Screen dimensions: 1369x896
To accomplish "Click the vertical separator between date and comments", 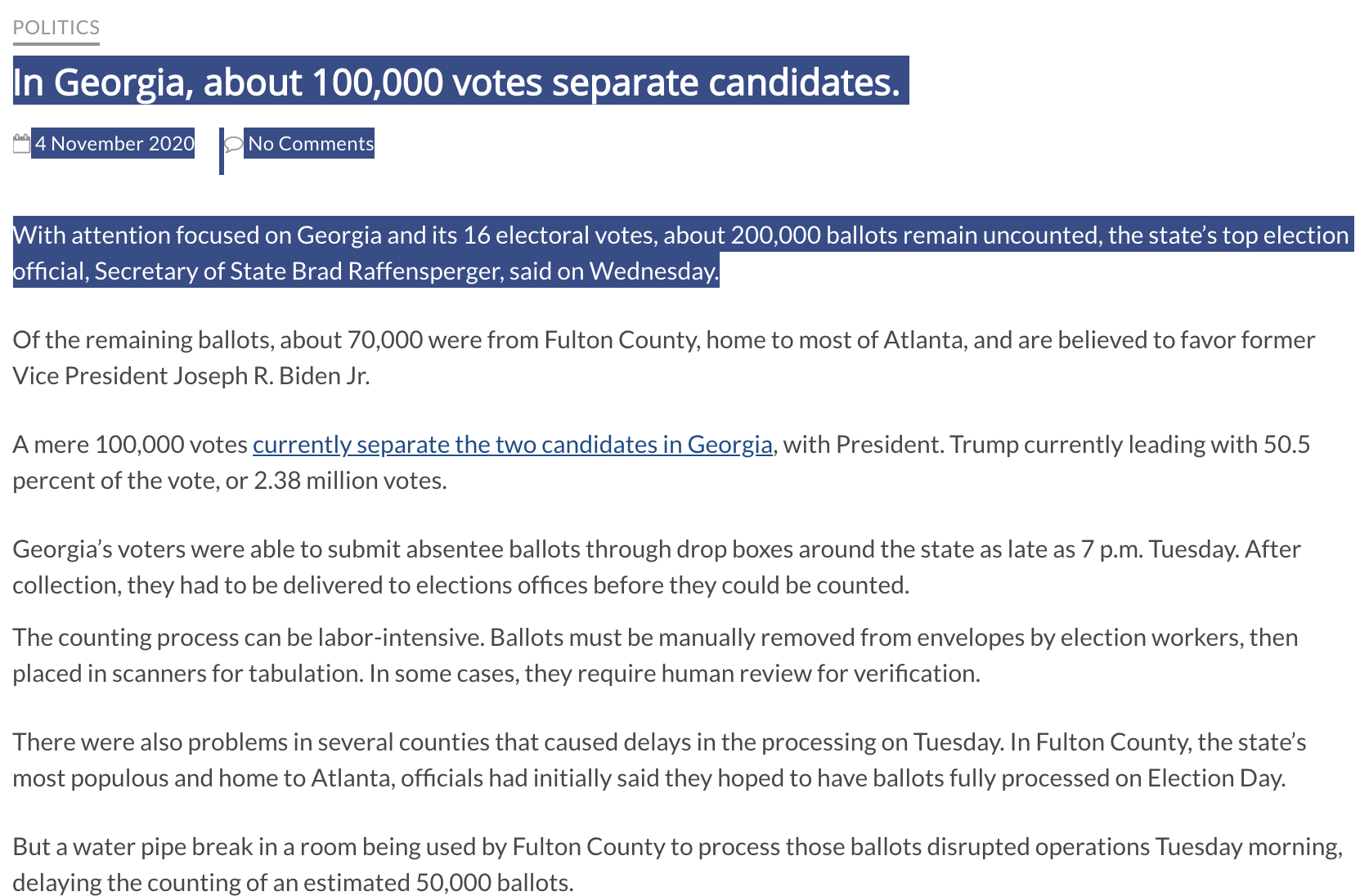I will 222,151.
